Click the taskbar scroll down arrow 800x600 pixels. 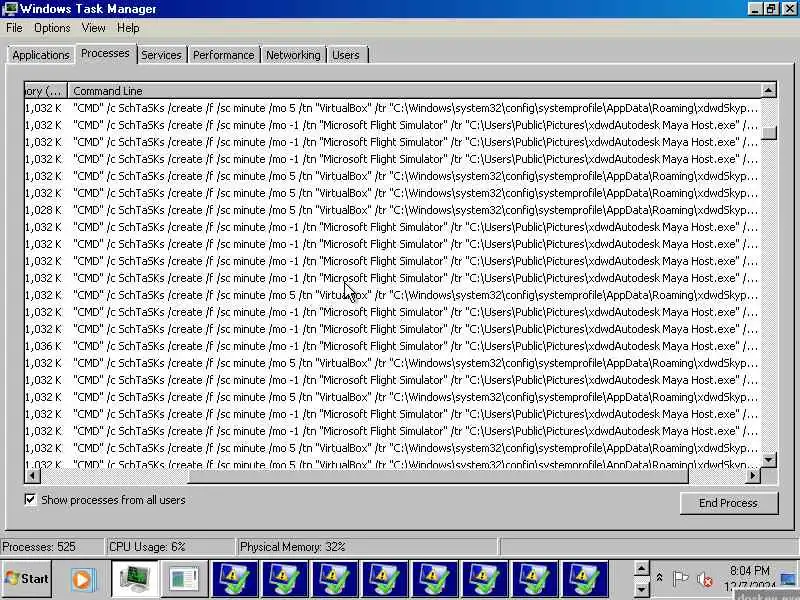[x=641, y=589]
